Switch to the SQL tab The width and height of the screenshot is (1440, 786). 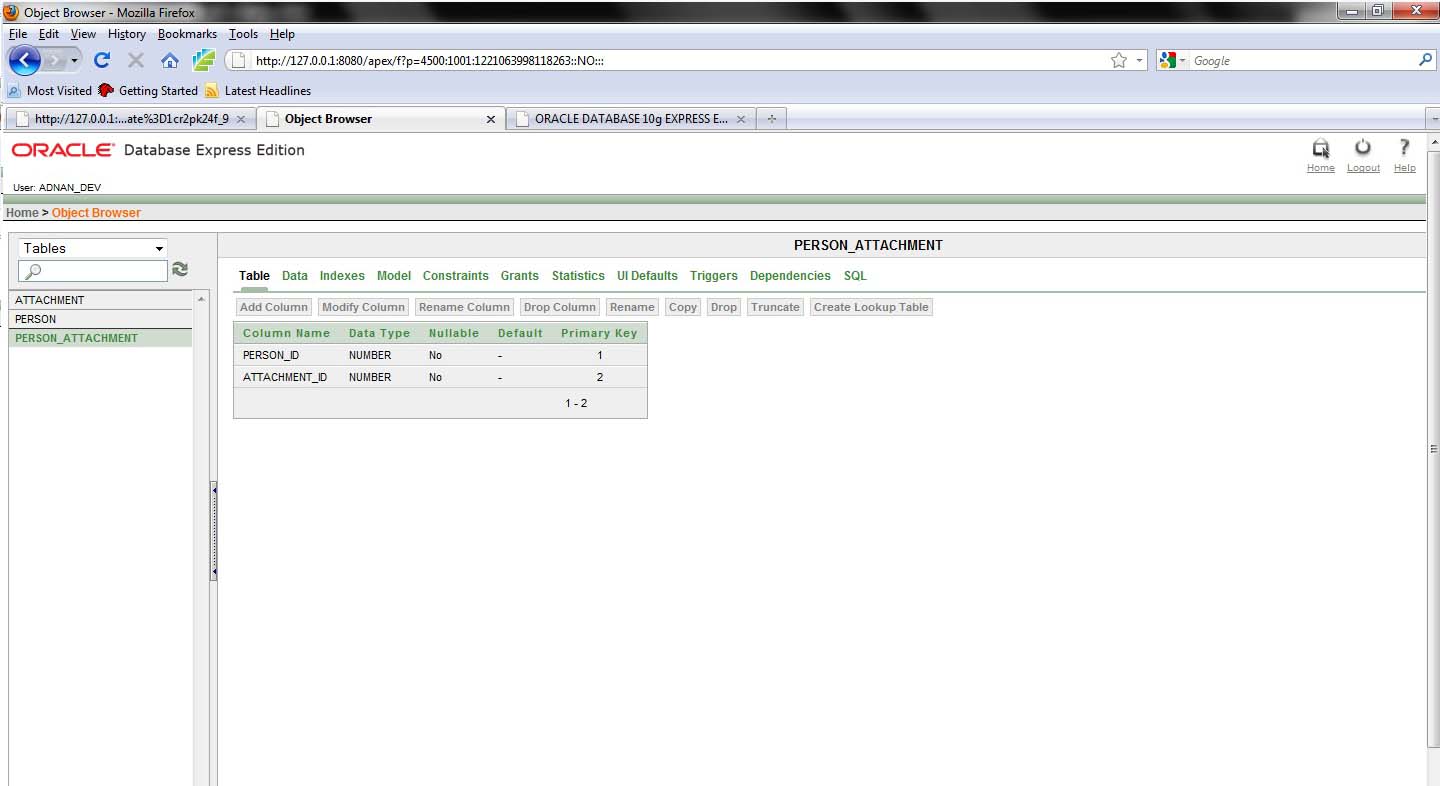pos(854,275)
